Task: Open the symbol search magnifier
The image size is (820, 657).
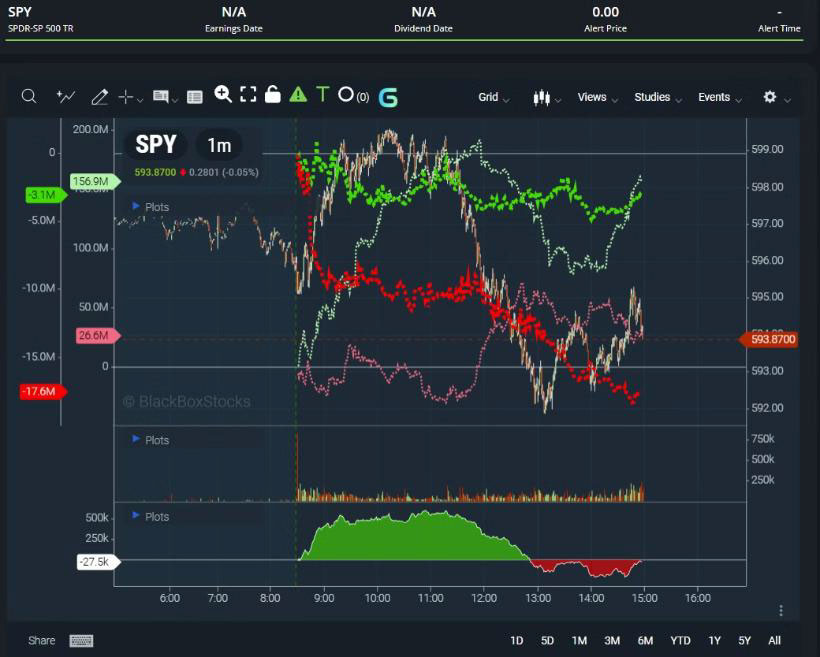Action: pyautogui.click(x=29, y=96)
